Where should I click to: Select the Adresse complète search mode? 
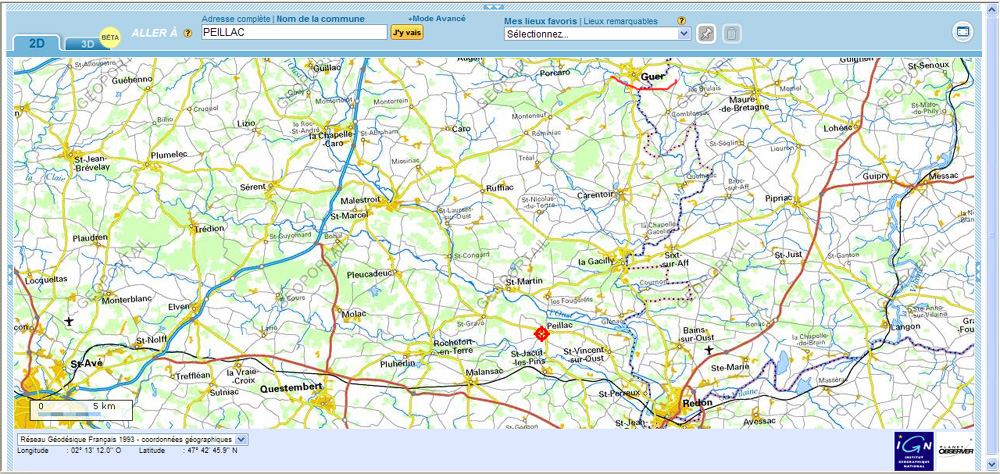click(236, 19)
